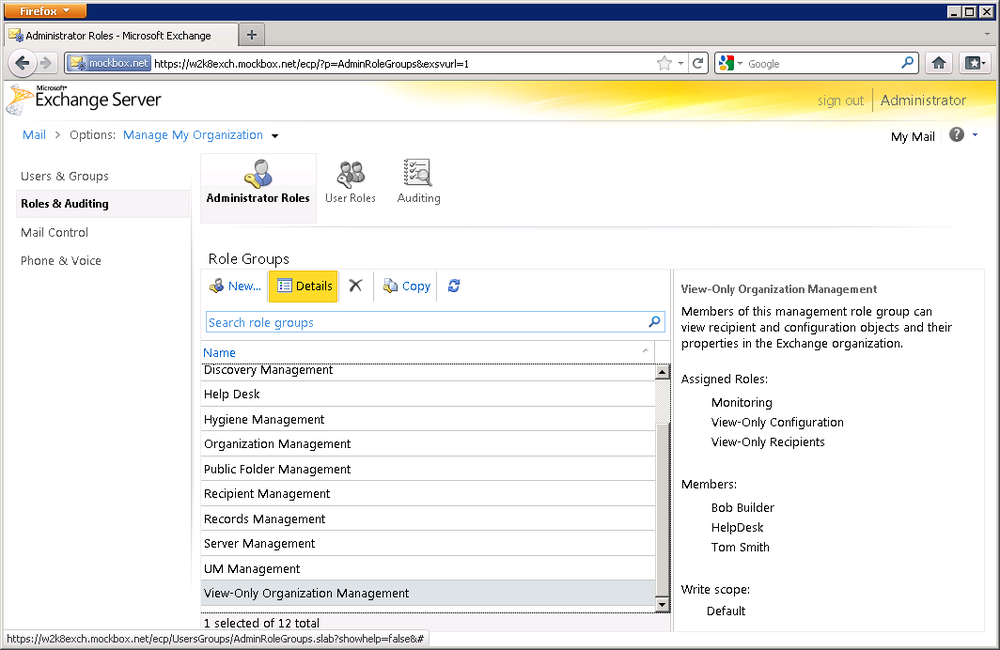Select Server Management role group
Image resolution: width=1000 pixels, height=650 pixels.
tap(428, 543)
